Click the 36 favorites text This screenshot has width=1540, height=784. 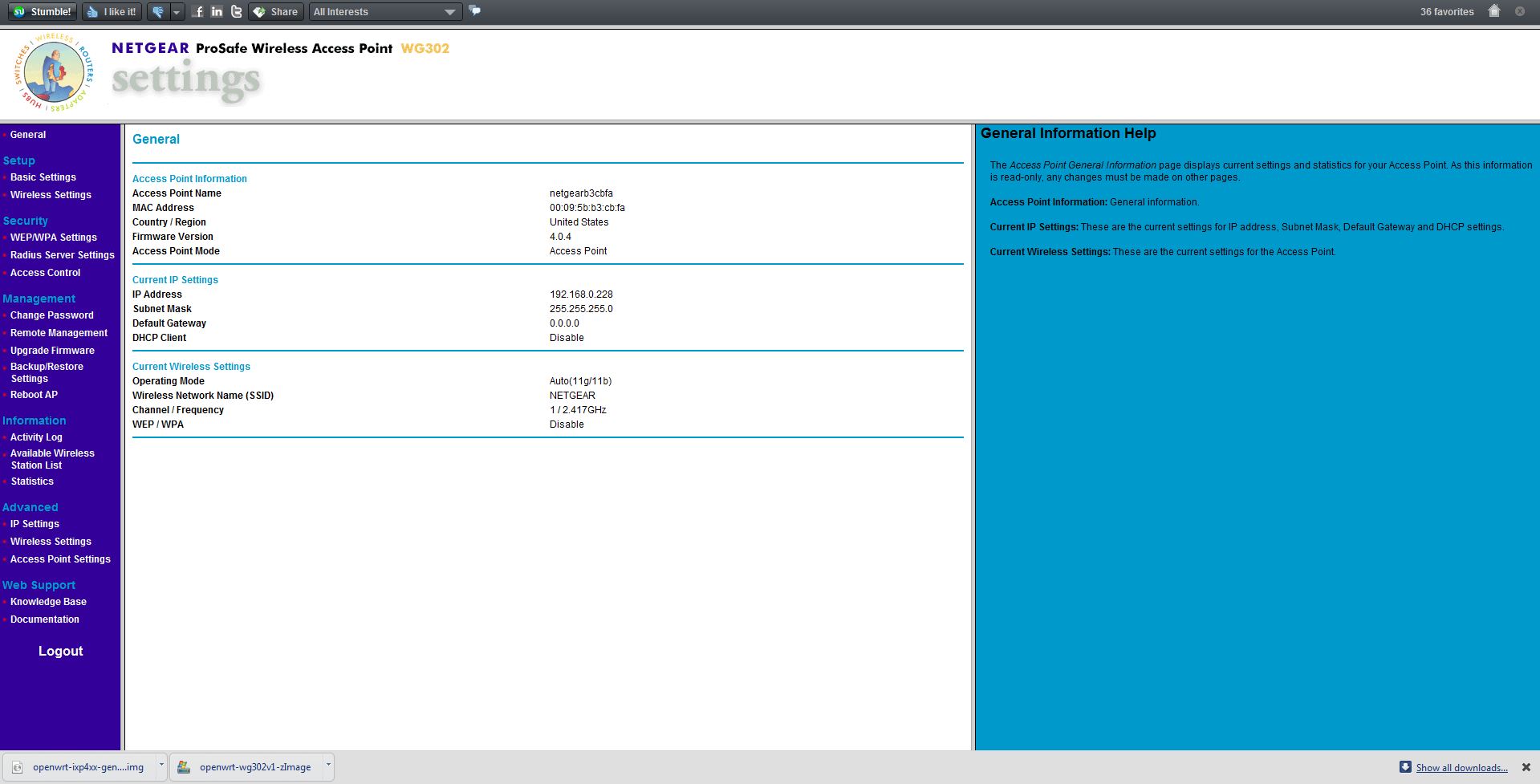[x=1447, y=12]
